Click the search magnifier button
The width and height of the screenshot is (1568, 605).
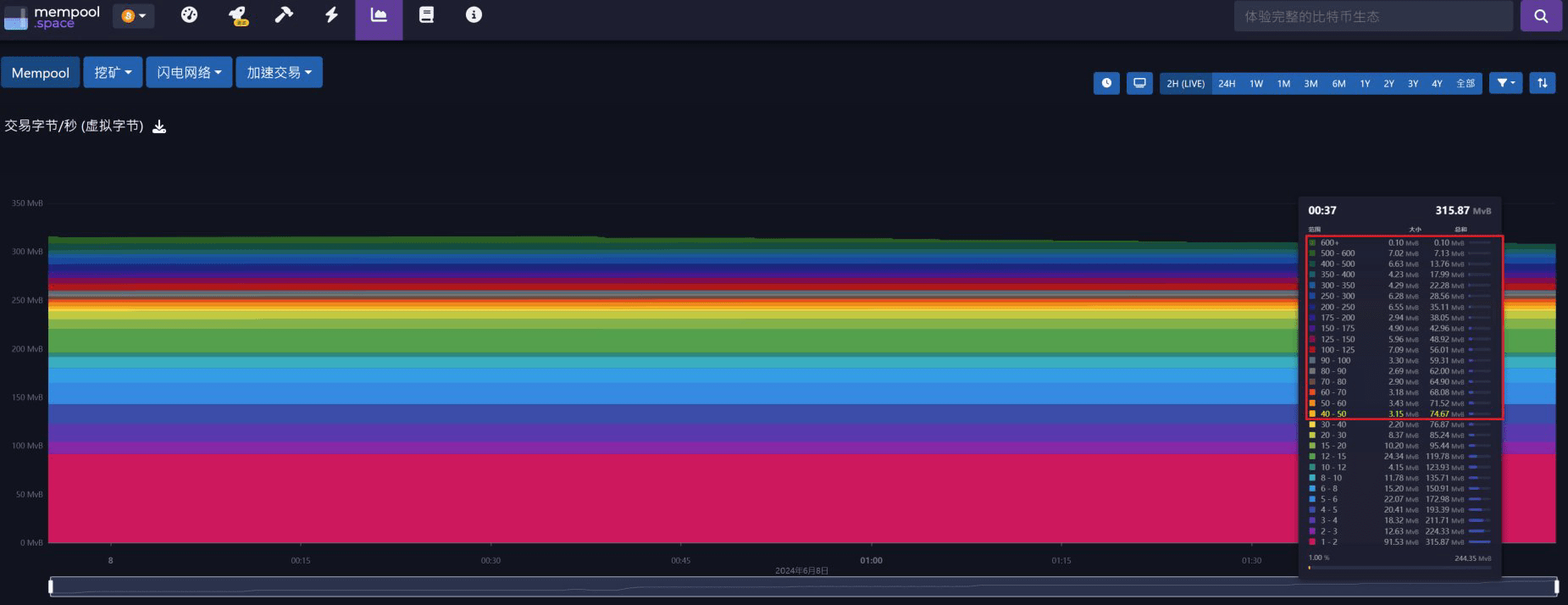pyautogui.click(x=1541, y=16)
